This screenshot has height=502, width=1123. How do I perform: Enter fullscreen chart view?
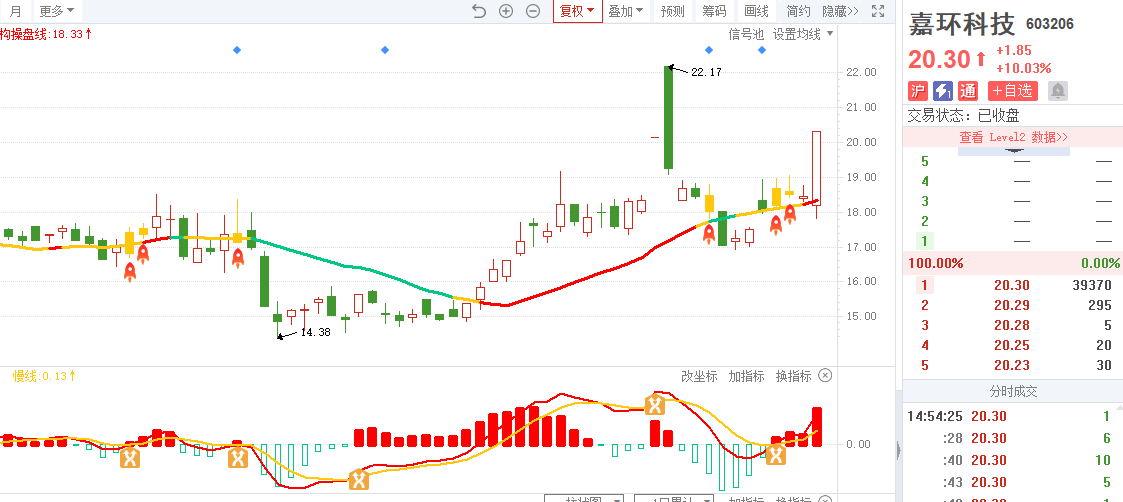coord(878,11)
